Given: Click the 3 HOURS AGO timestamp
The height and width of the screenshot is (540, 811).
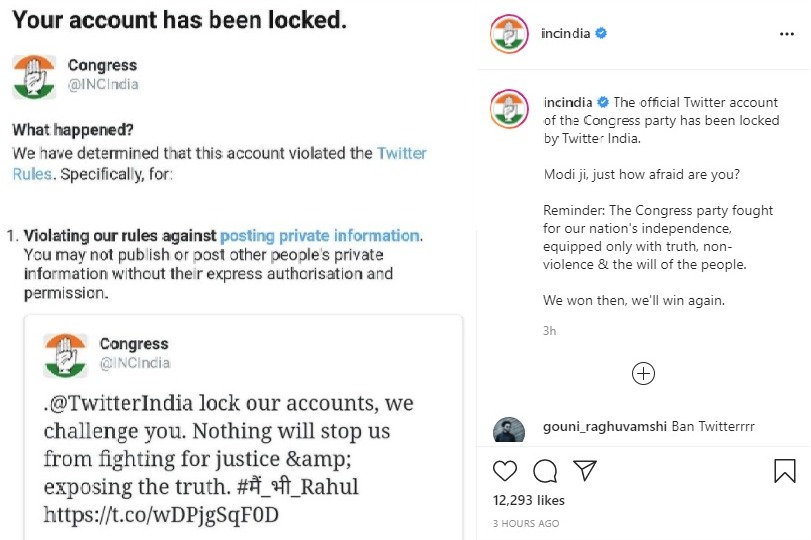Looking at the screenshot, I should (526, 523).
